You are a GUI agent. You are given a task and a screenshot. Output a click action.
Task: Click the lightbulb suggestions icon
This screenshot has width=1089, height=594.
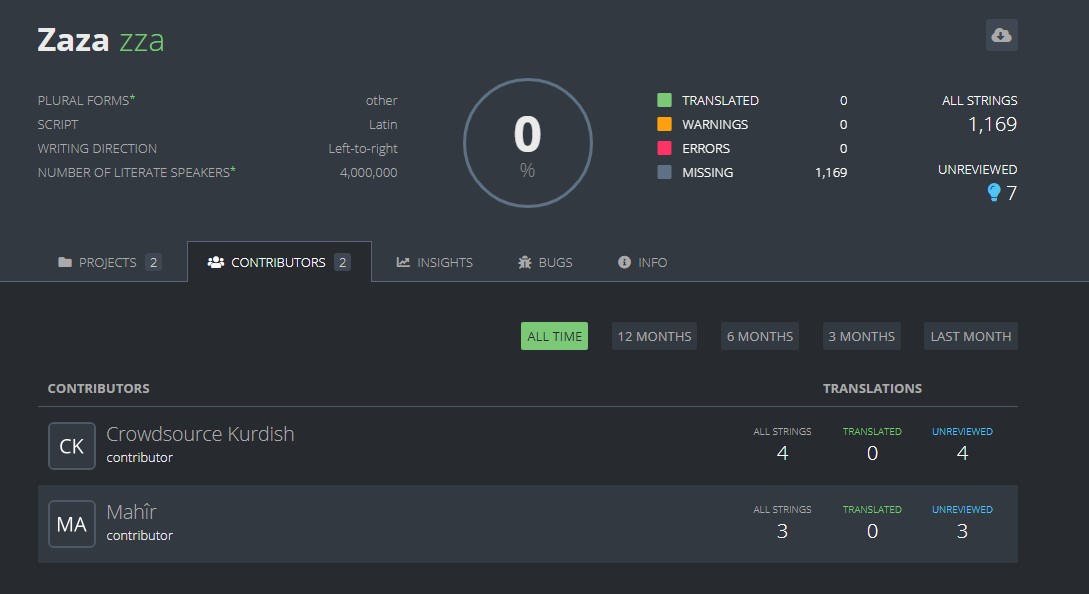pyautogui.click(x=992, y=192)
